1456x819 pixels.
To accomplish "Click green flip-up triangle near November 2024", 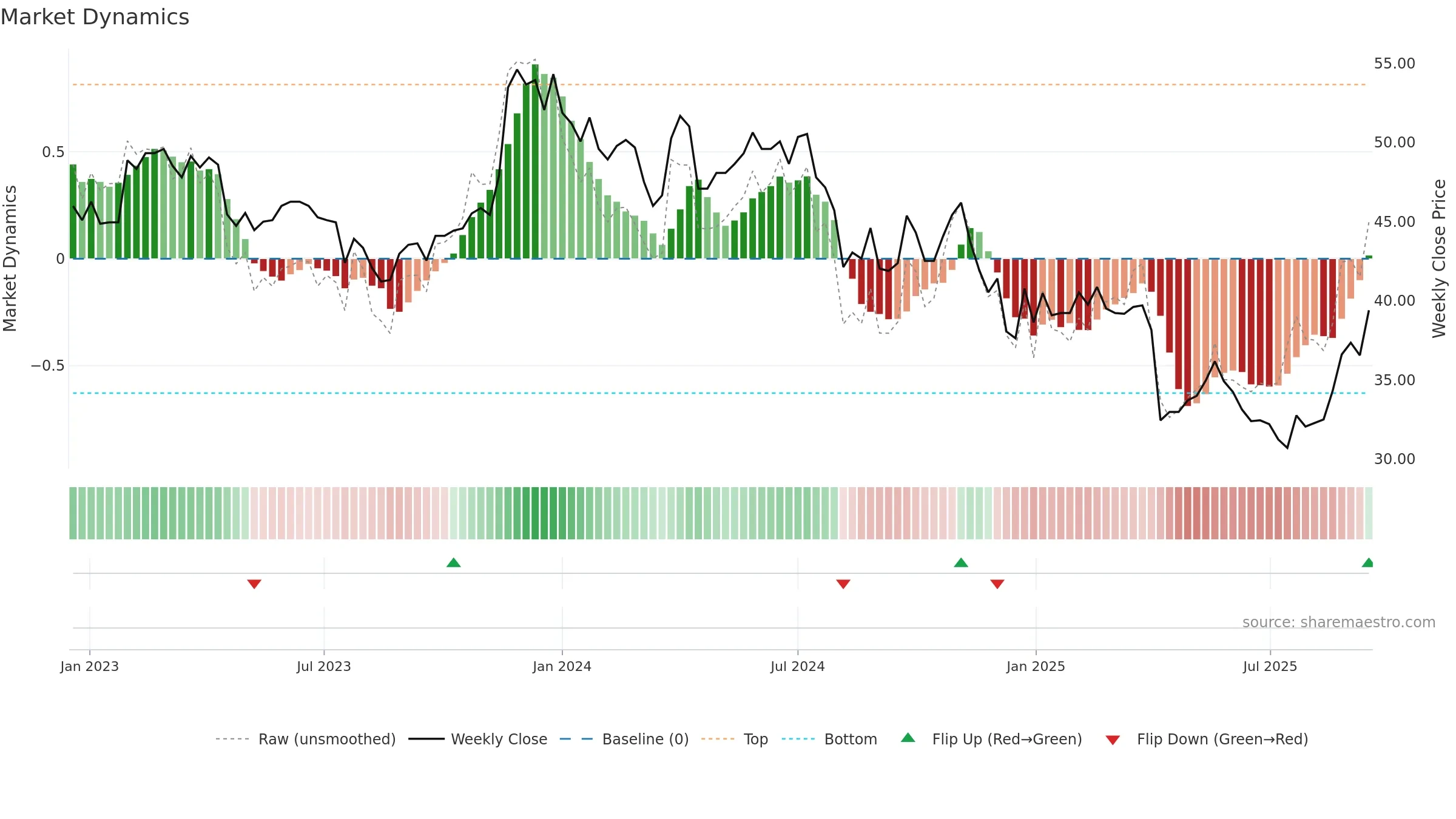I will [961, 562].
